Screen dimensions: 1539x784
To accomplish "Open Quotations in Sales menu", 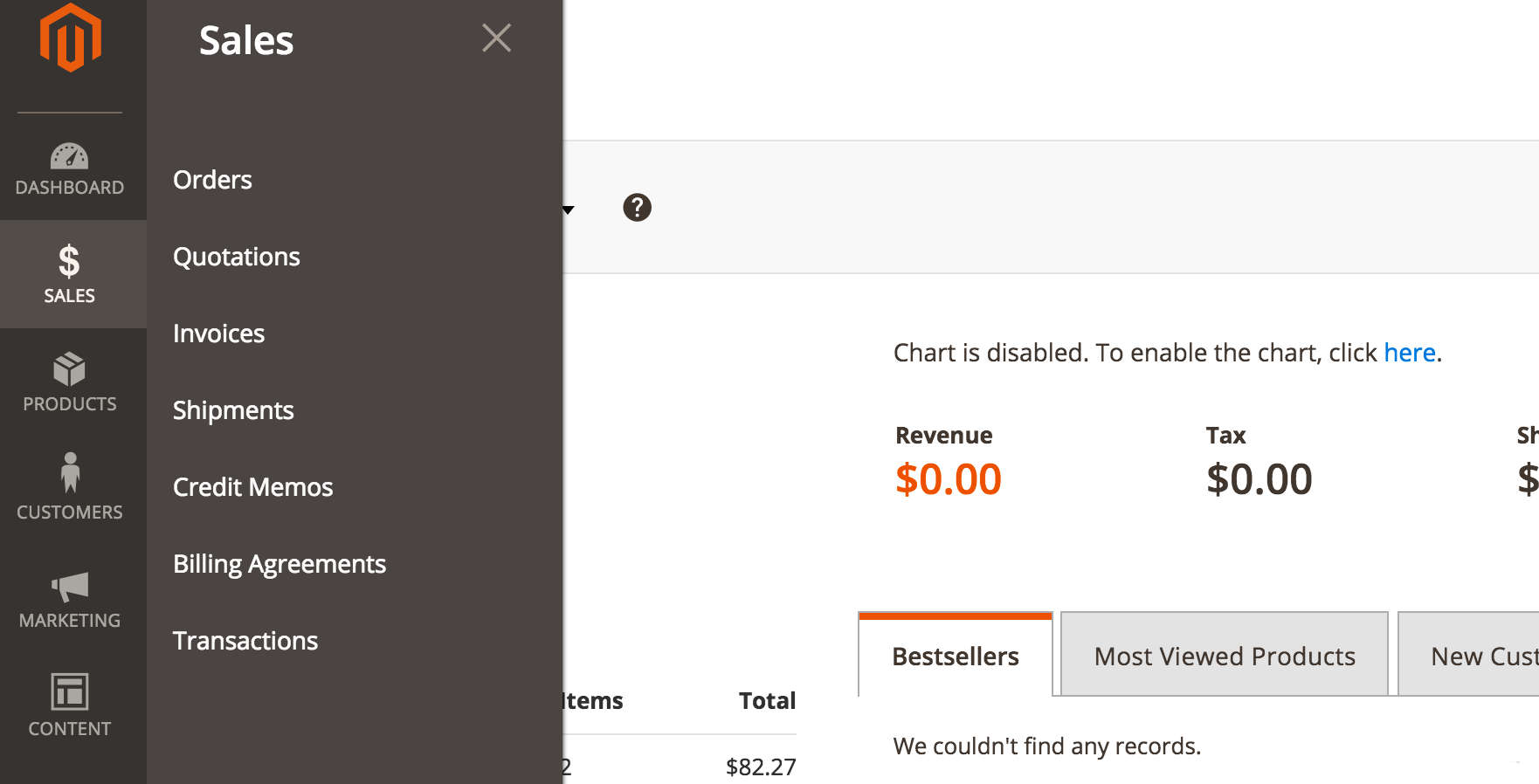I will [x=236, y=257].
